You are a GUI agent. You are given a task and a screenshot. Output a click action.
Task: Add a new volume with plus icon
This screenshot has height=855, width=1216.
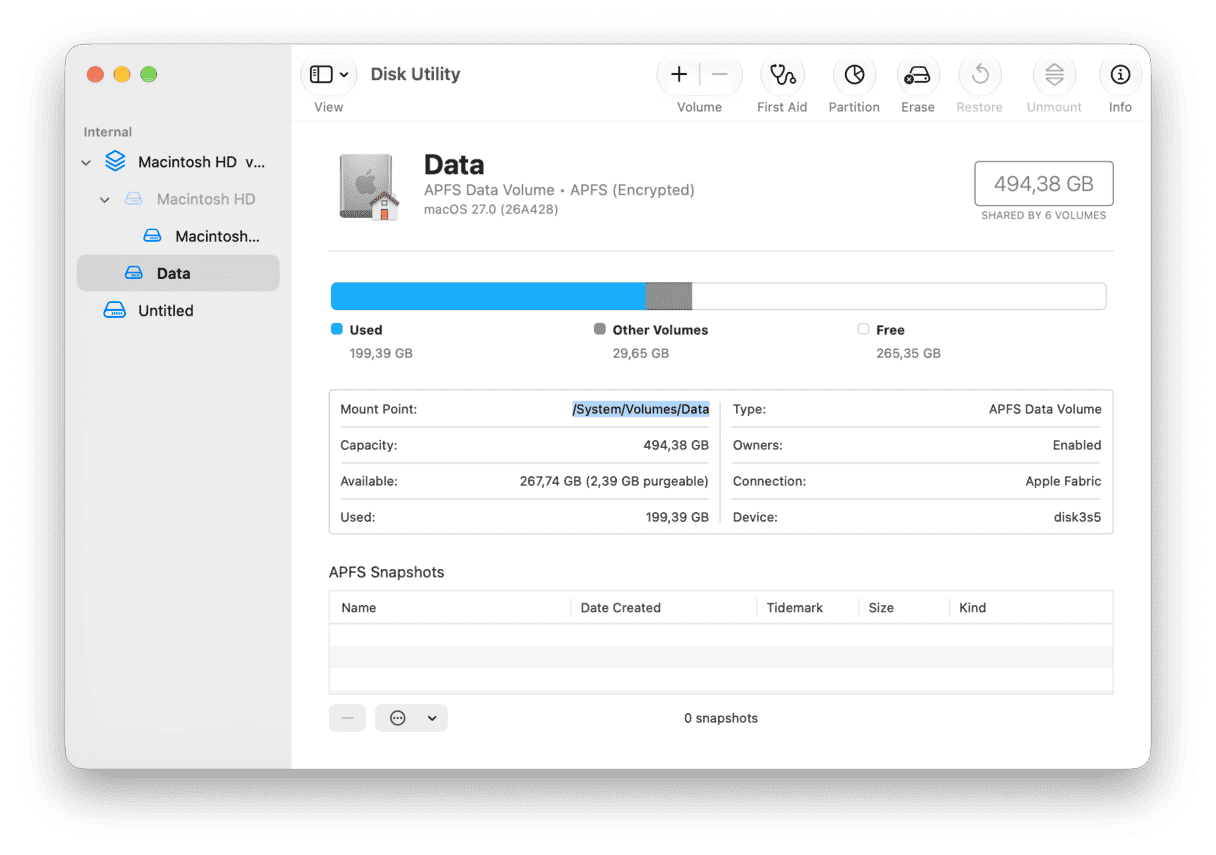[679, 74]
